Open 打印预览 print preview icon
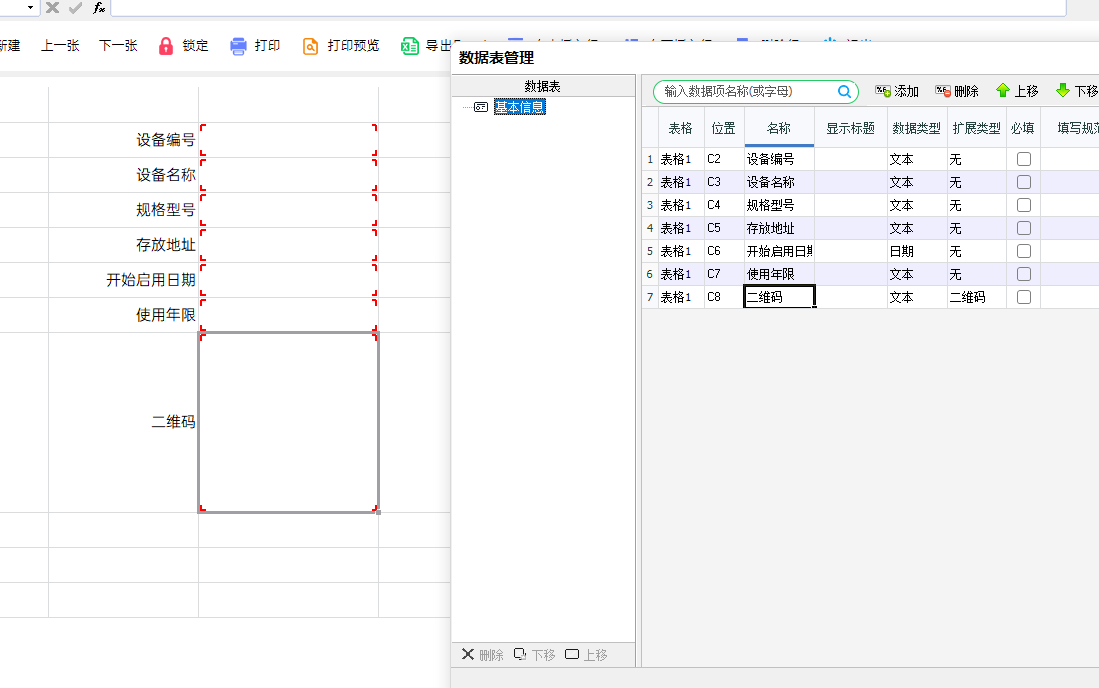Screen dimensions: 1099x688 (310, 46)
